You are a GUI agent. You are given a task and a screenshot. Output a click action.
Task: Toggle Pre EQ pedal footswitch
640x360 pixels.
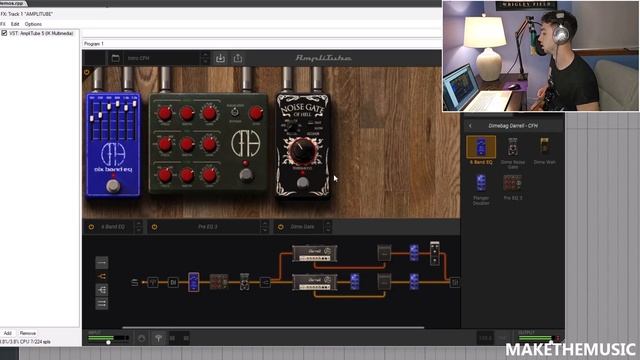[x=246, y=175]
